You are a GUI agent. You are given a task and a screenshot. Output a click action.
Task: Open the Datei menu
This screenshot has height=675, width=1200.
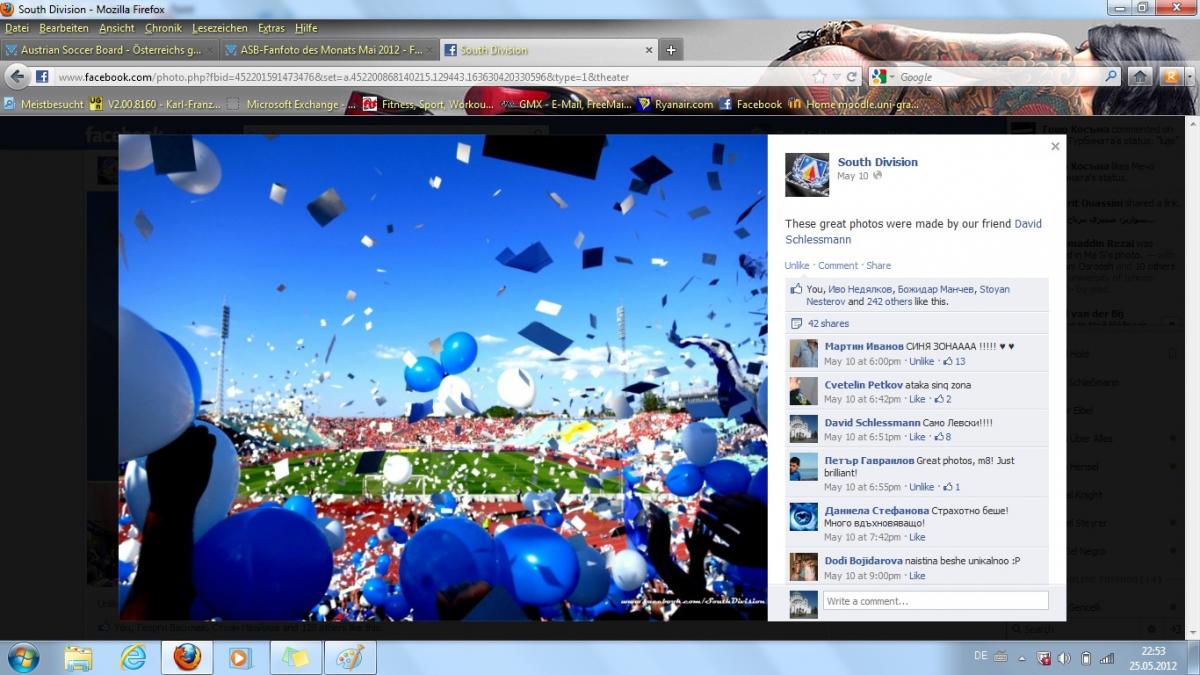pyautogui.click(x=17, y=28)
